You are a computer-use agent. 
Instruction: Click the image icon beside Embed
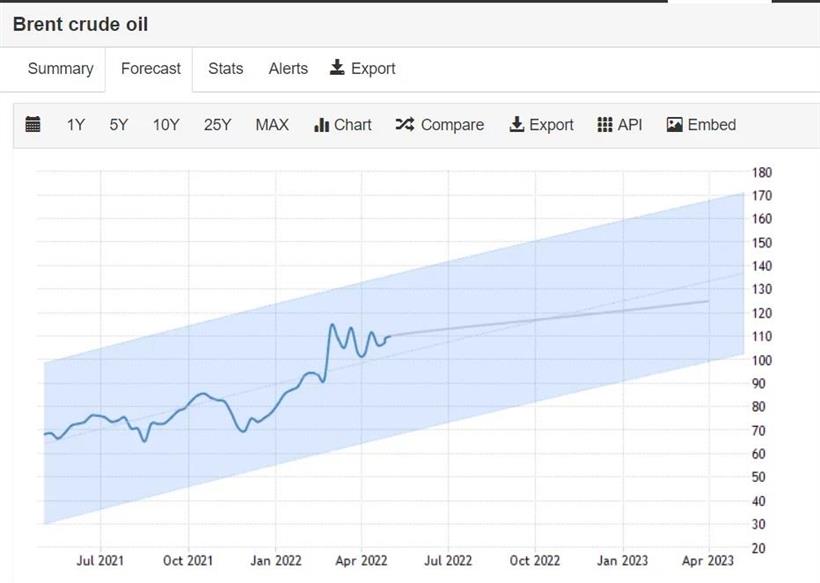point(675,125)
